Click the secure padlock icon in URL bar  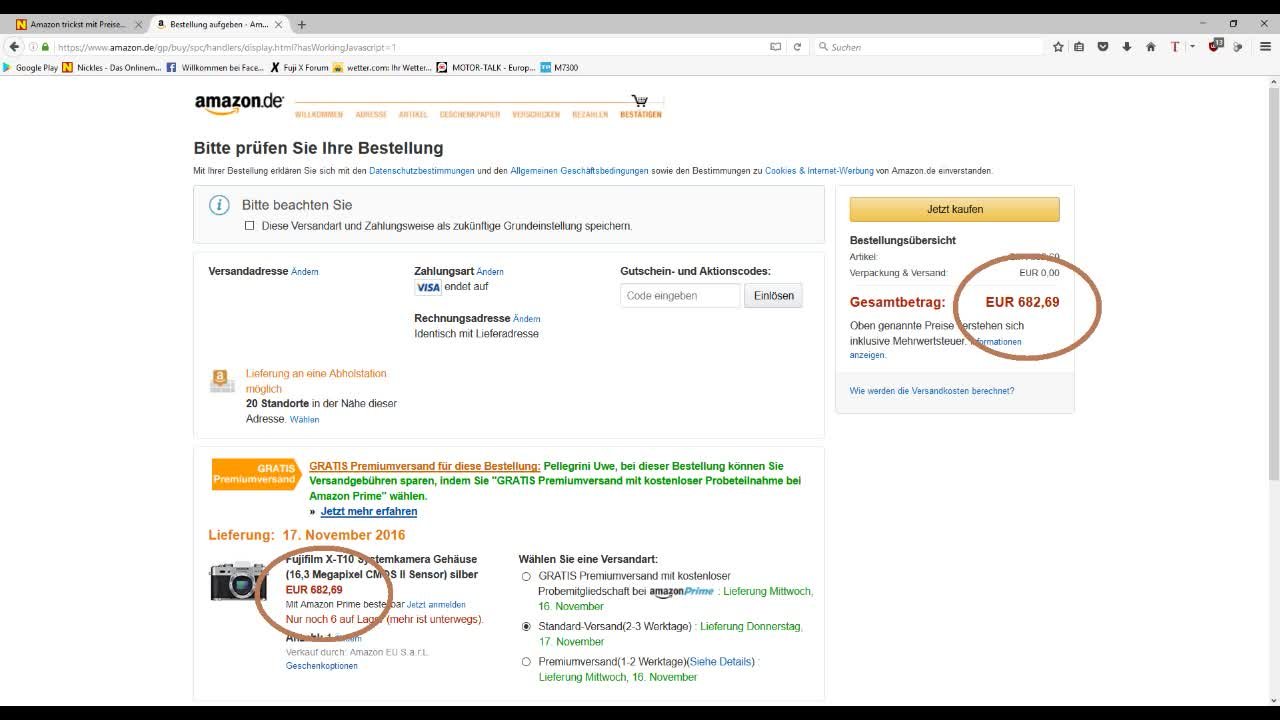pyautogui.click(x=45, y=47)
